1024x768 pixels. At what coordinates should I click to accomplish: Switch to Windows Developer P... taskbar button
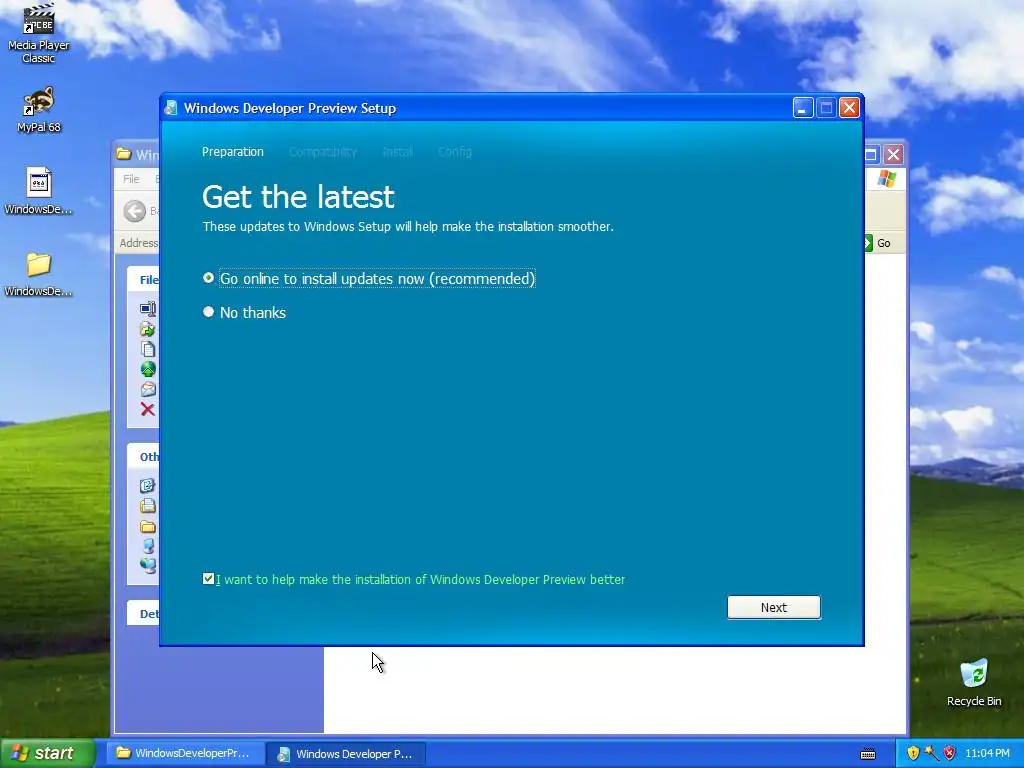pos(346,754)
